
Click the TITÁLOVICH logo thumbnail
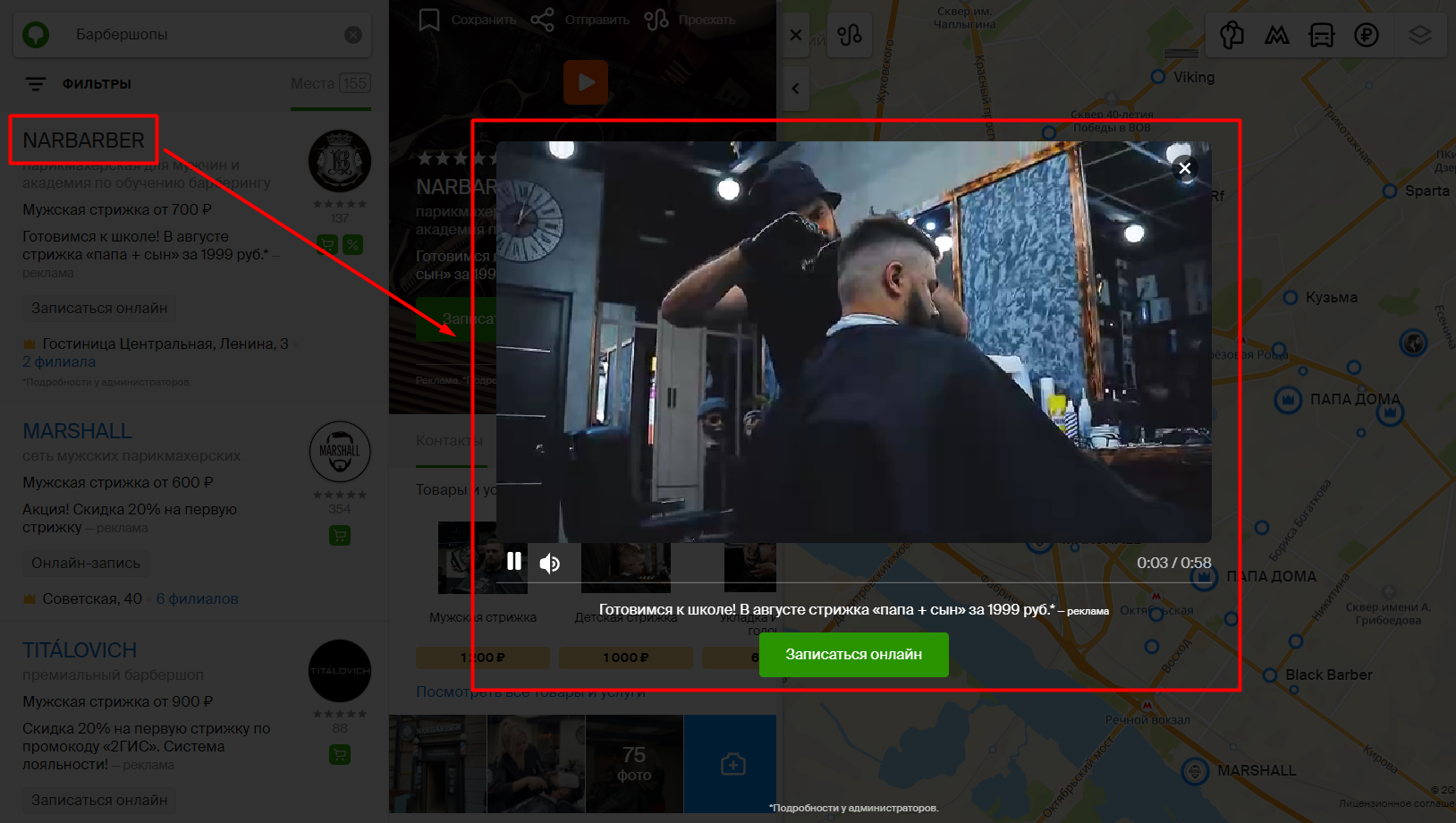pos(340,671)
